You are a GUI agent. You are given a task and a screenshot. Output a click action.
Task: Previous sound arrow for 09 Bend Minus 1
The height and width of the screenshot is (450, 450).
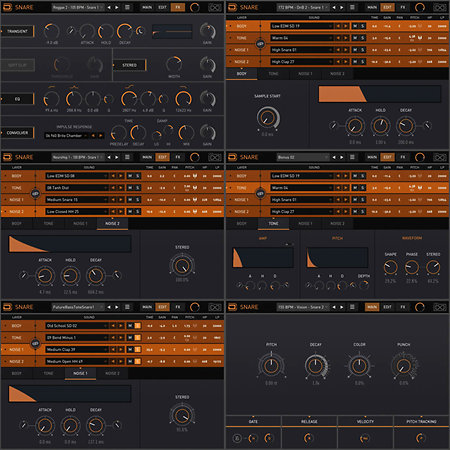113,338
